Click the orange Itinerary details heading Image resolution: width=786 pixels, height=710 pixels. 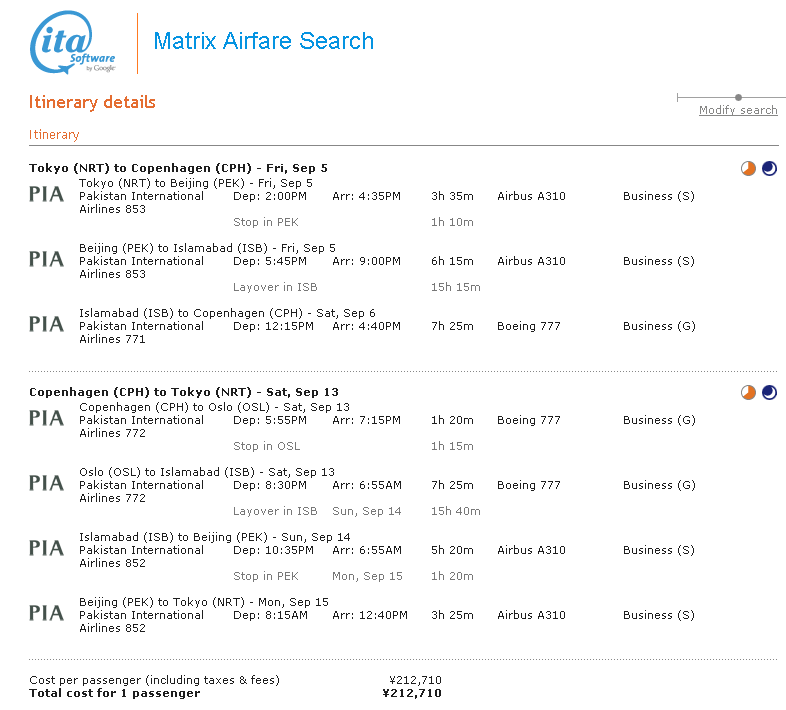coord(92,102)
